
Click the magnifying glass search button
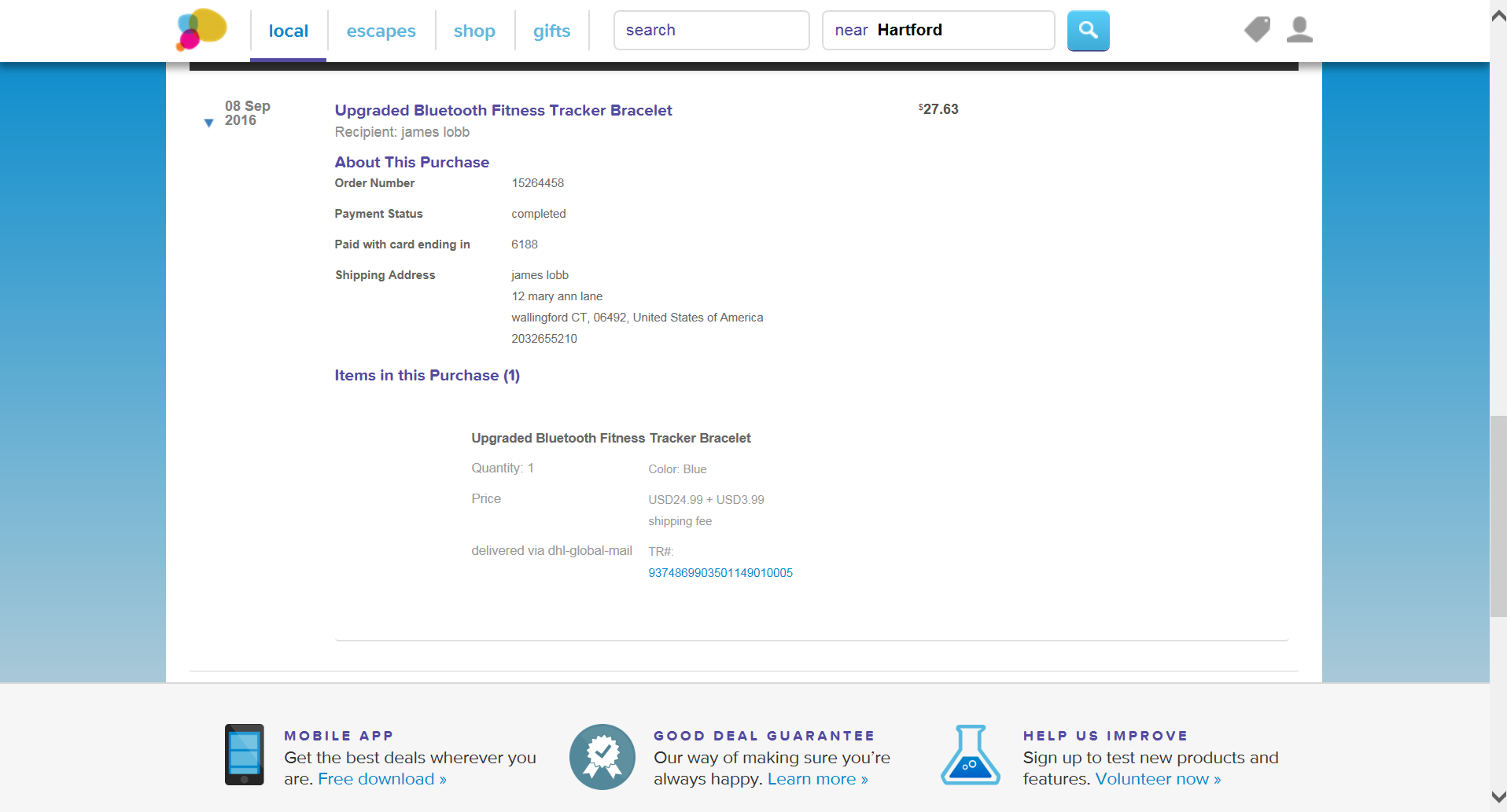click(1087, 30)
